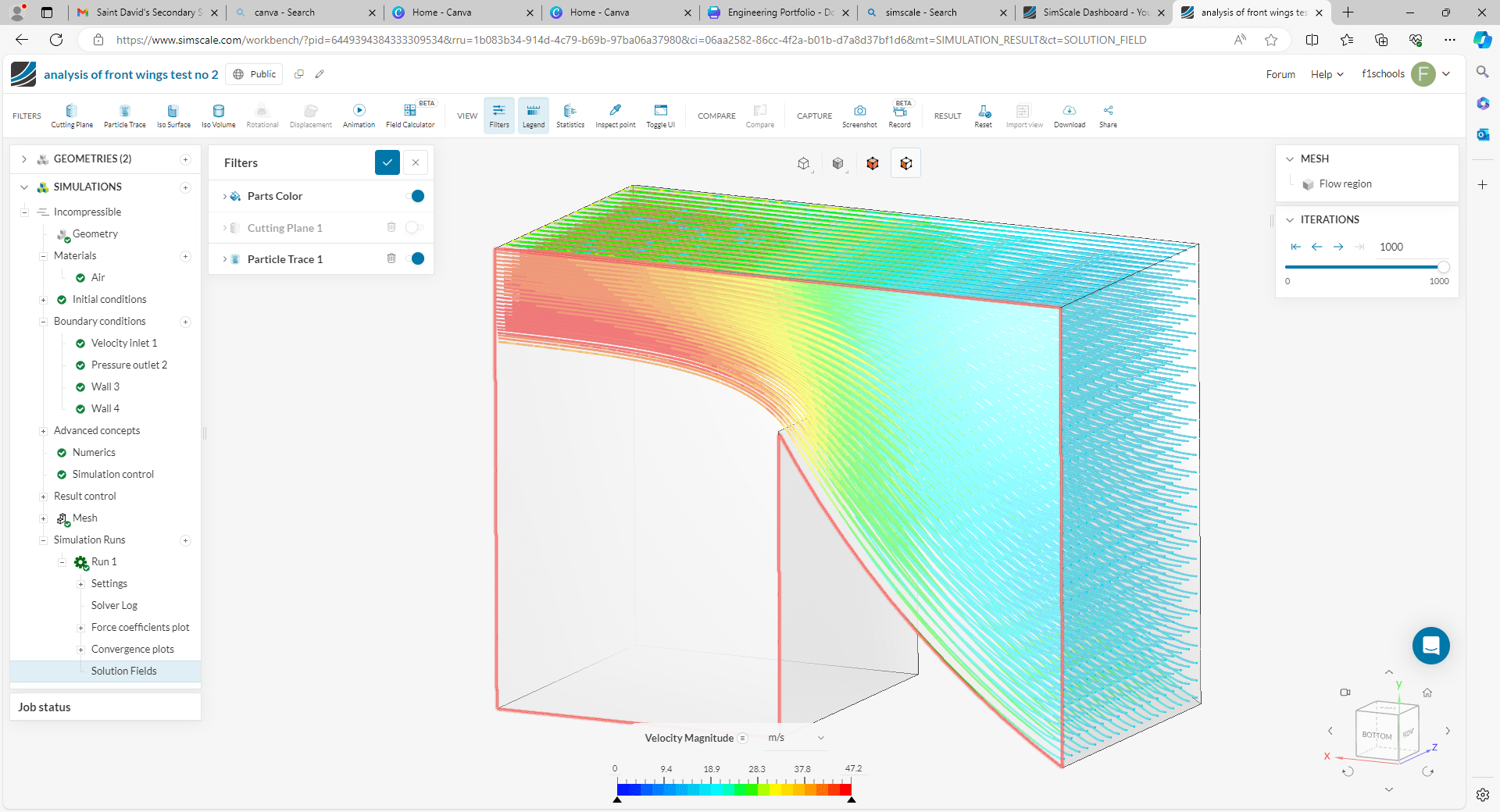Open Solver Log under Run 1

[x=114, y=605]
